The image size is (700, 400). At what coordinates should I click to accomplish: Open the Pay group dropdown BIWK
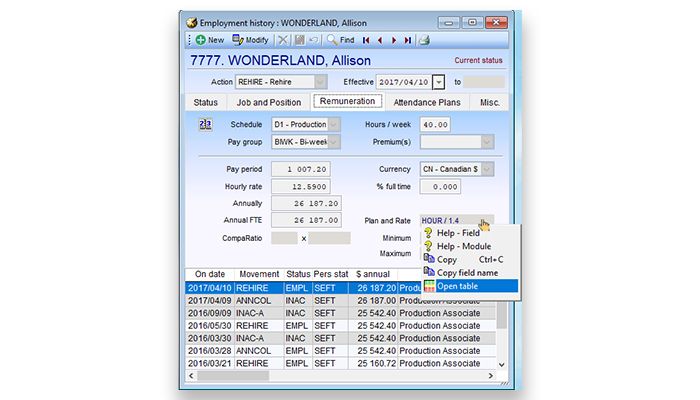[x=333, y=142]
